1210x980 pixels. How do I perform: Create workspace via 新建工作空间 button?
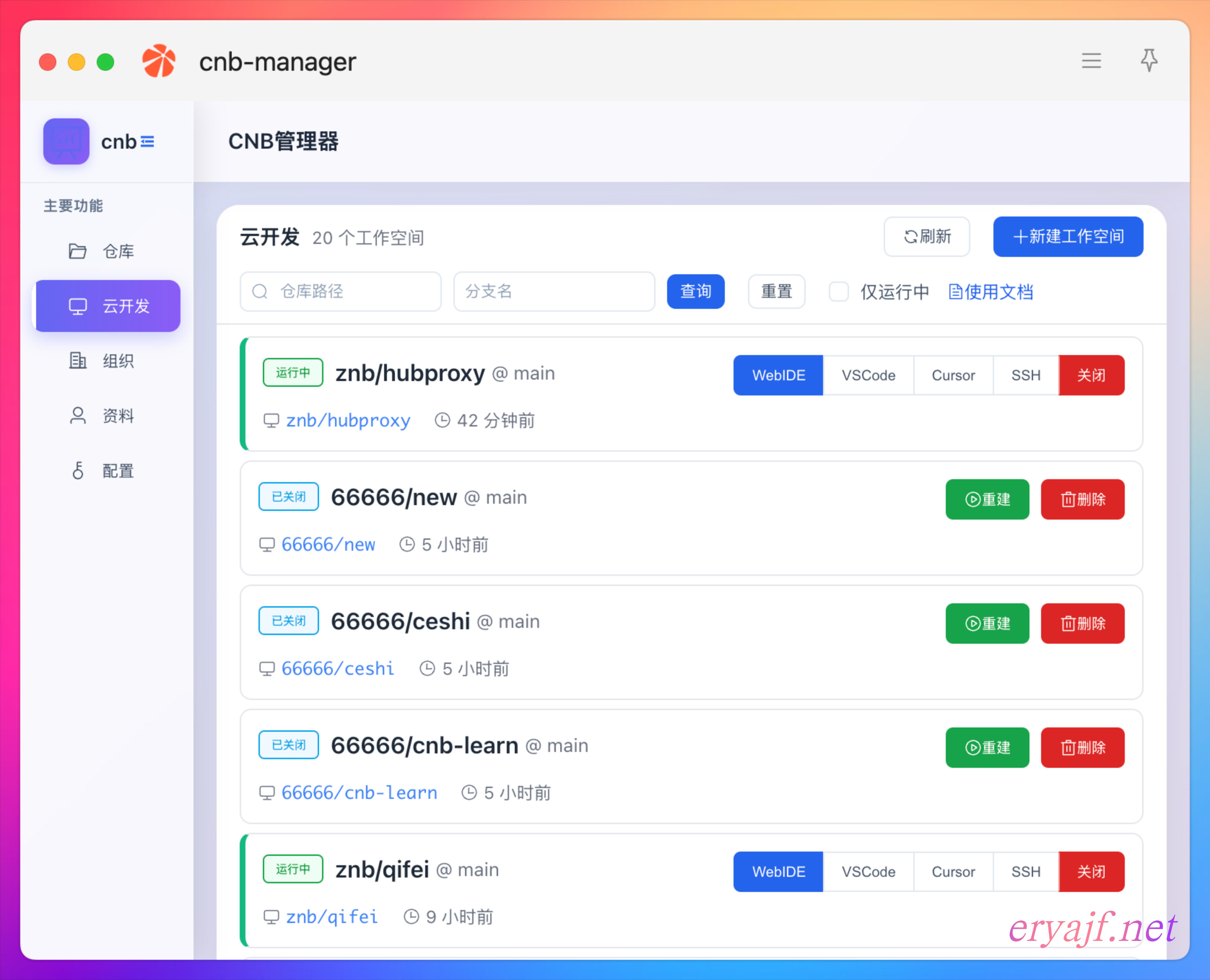(x=1068, y=237)
